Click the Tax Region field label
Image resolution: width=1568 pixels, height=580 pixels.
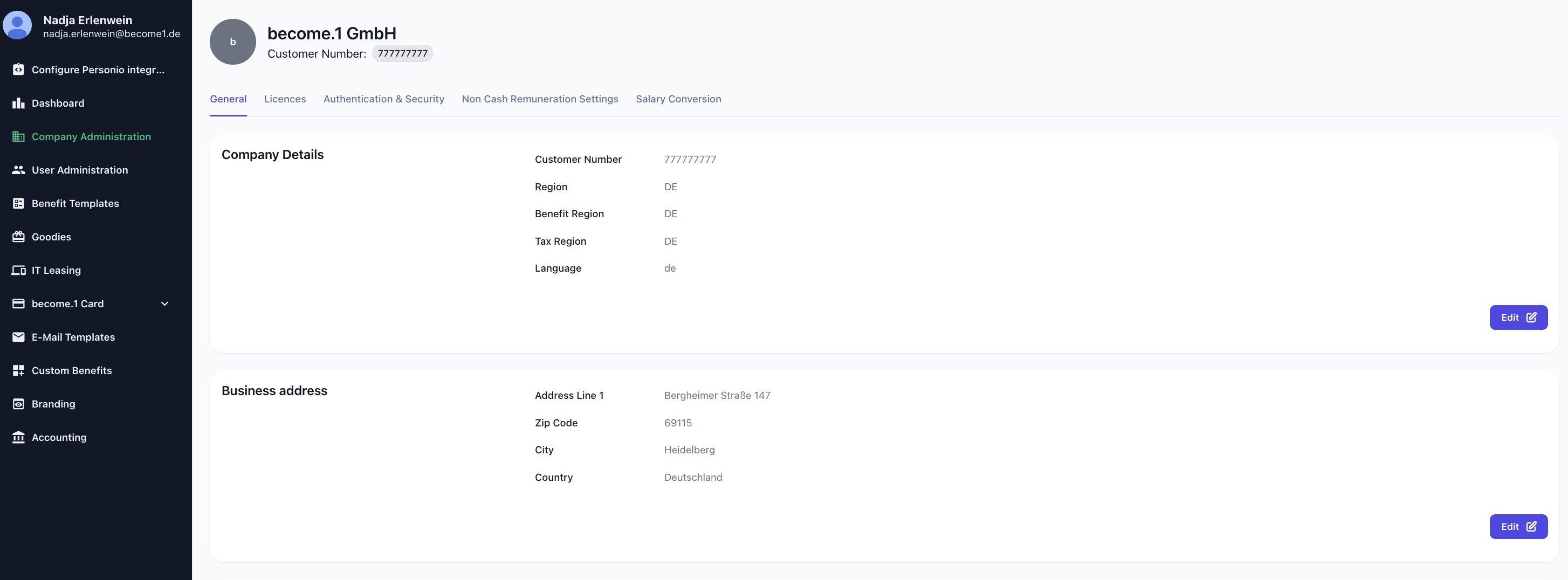pos(561,241)
